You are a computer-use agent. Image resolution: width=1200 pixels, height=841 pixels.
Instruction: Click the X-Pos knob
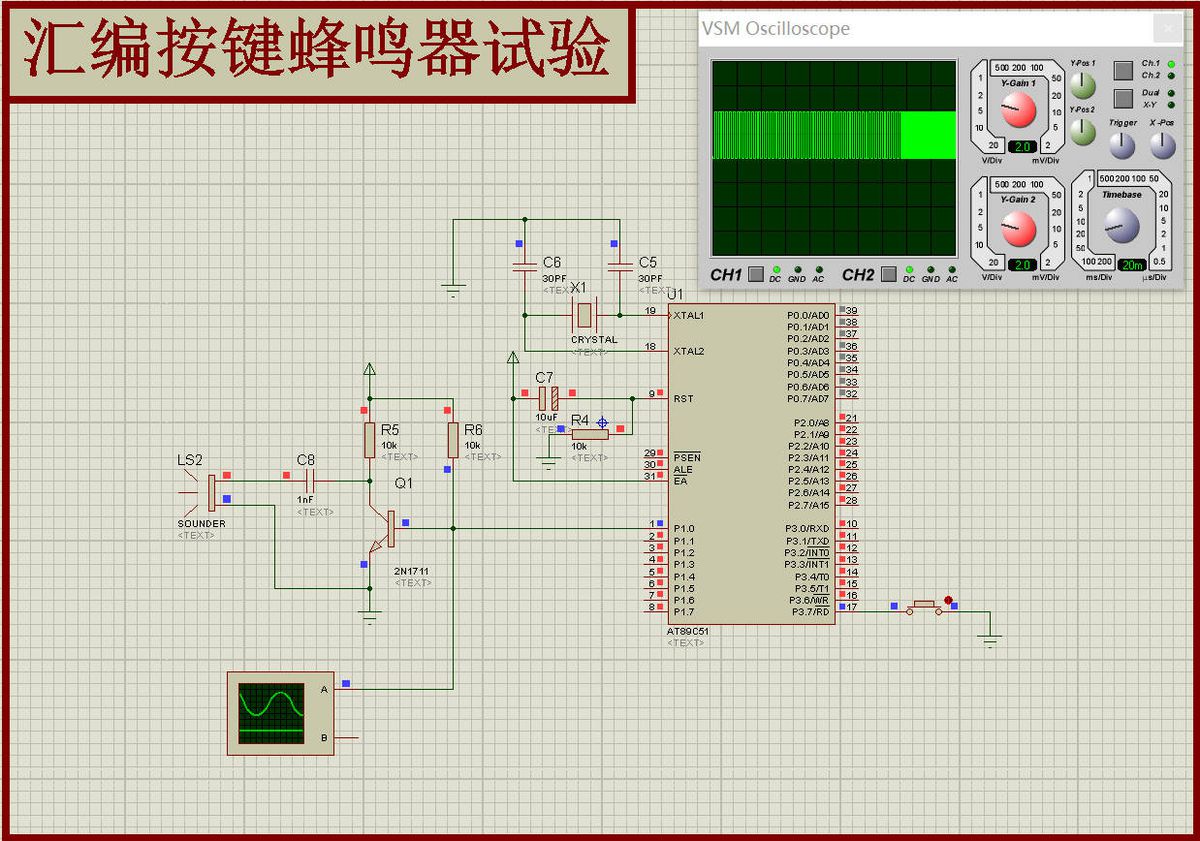[x=1162, y=146]
